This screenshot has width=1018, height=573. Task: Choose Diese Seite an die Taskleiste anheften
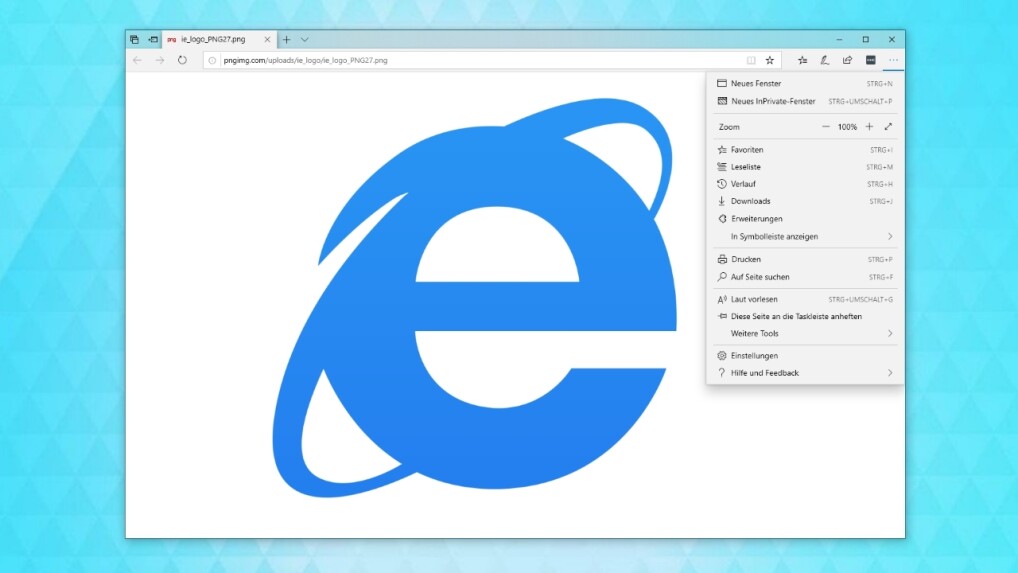pyautogui.click(x=805, y=316)
